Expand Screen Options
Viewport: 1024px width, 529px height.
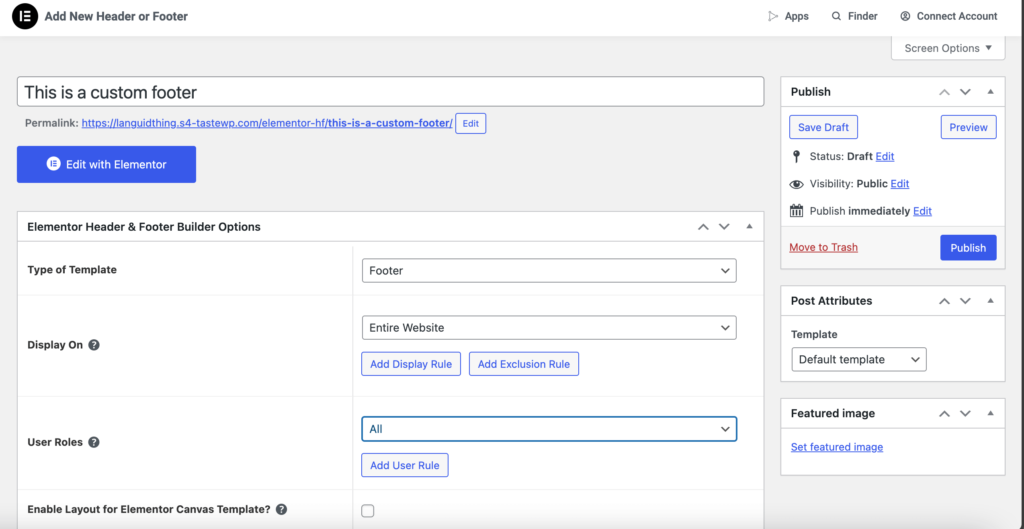tap(948, 48)
